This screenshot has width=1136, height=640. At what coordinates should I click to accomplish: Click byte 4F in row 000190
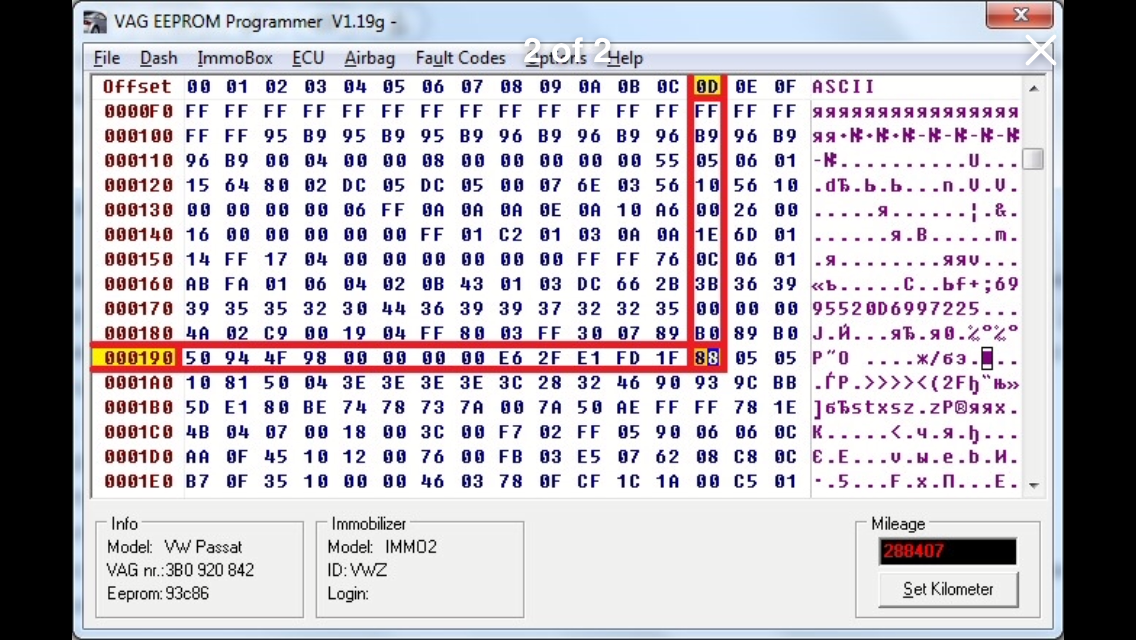click(276, 358)
